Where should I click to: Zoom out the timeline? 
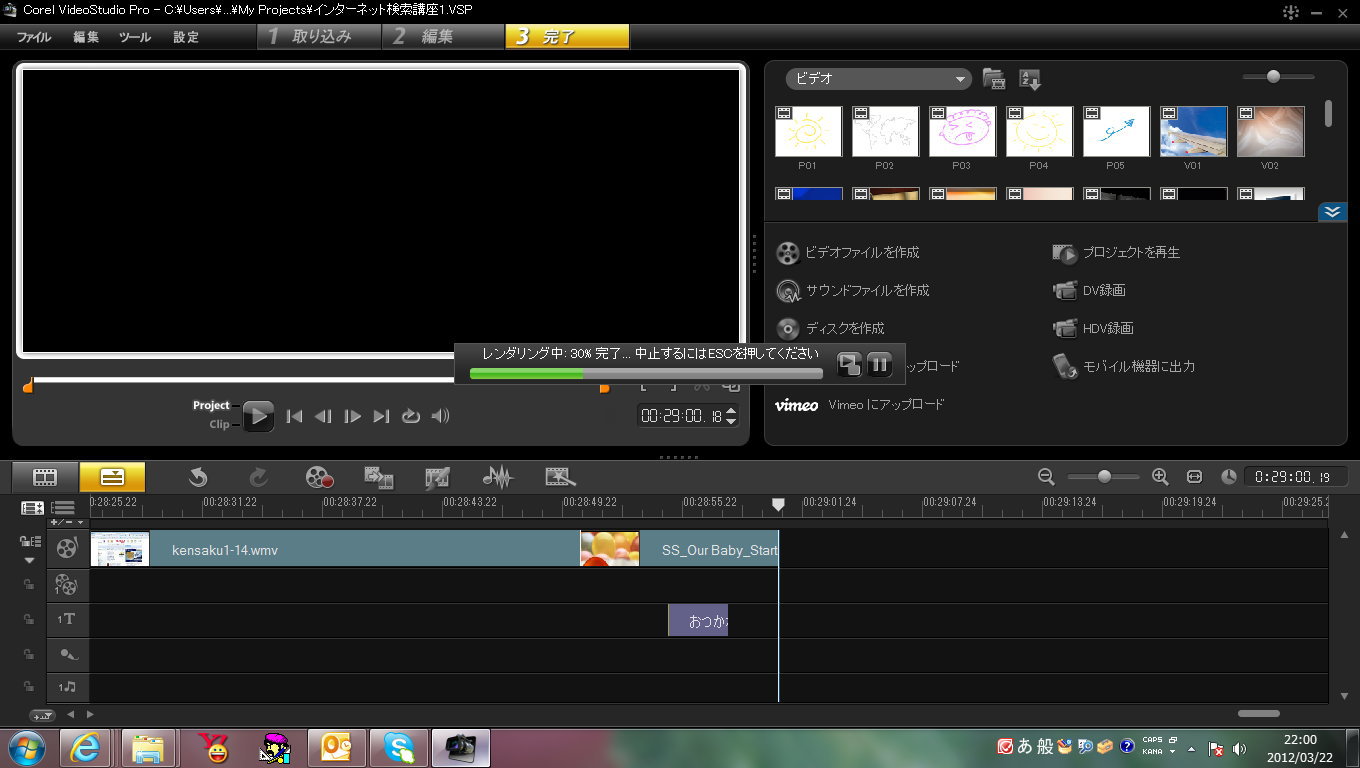tap(1046, 477)
